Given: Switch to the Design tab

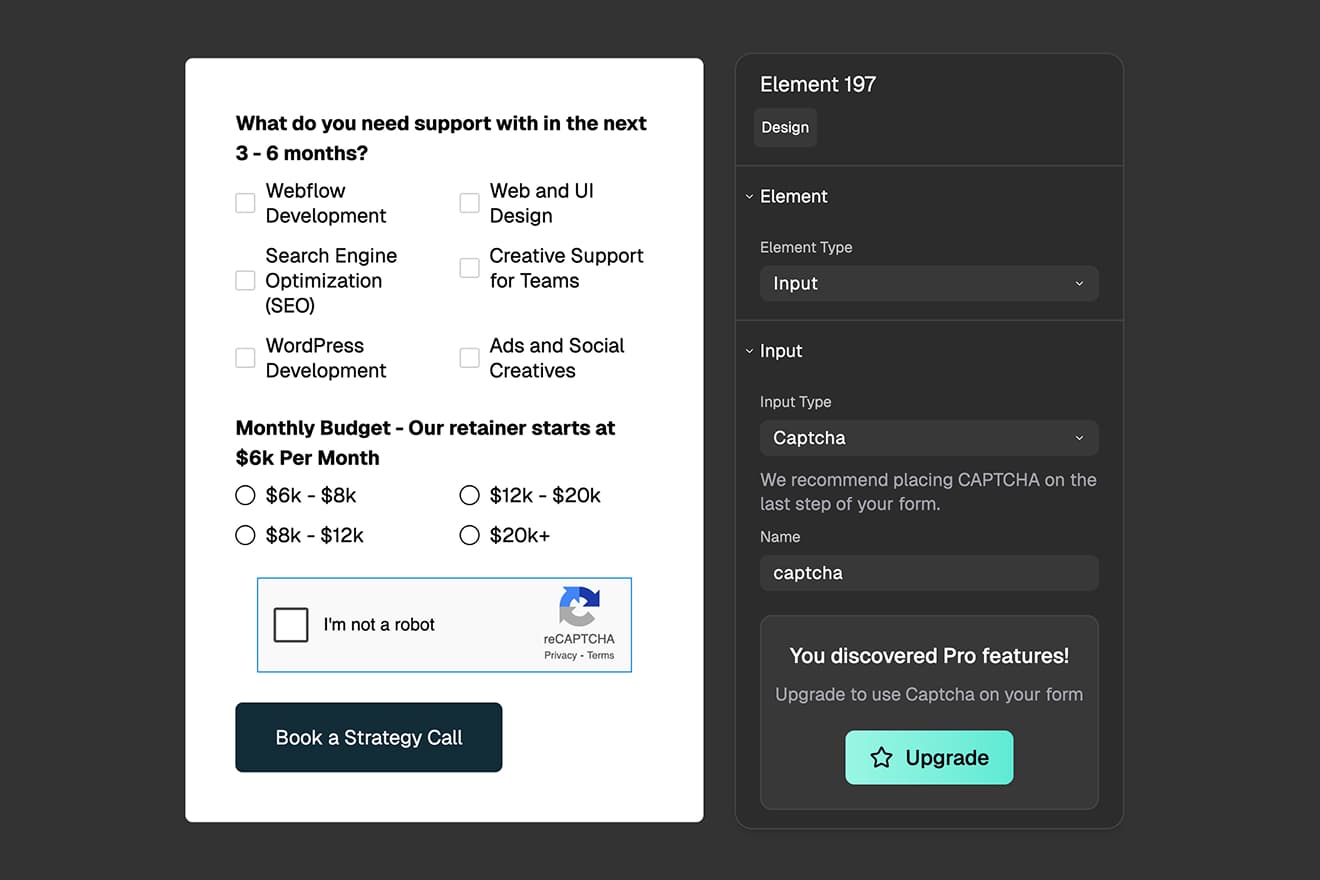Looking at the screenshot, I should coord(784,127).
